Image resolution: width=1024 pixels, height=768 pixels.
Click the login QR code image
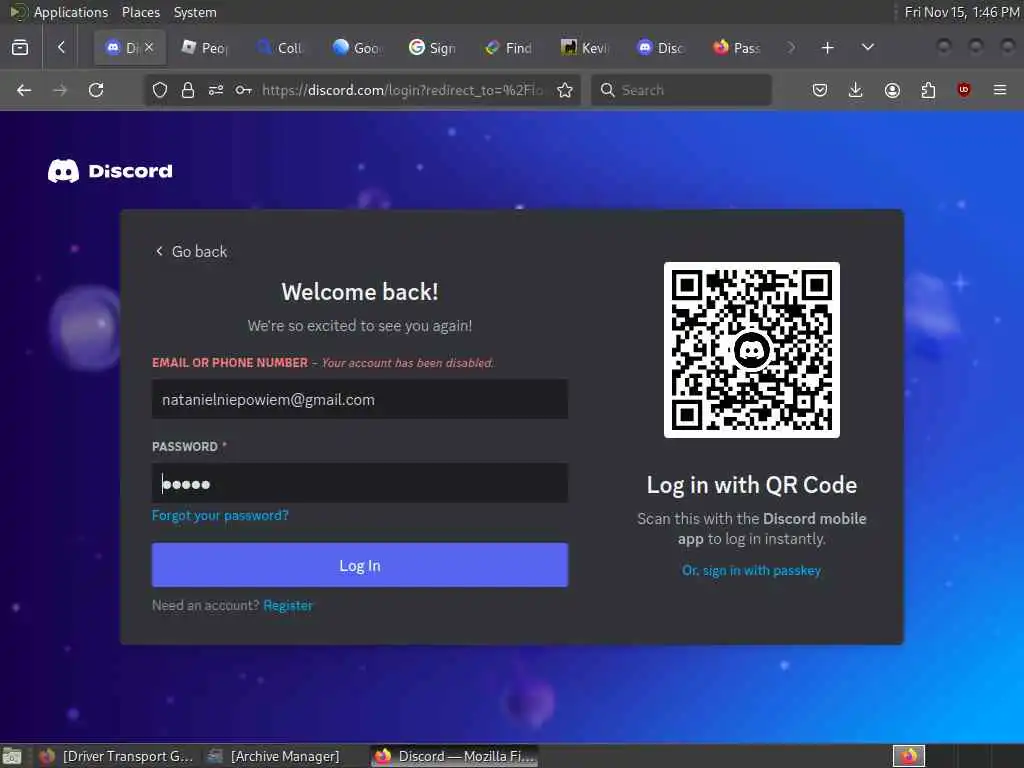(752, 350)
